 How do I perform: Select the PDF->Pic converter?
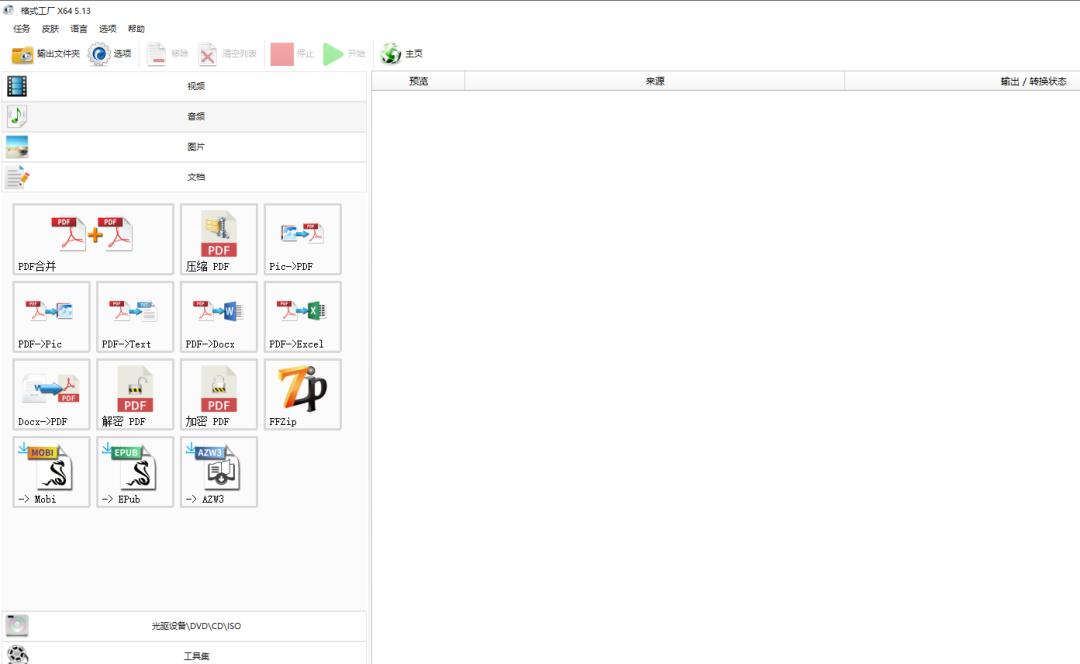[x=52, y=317]
